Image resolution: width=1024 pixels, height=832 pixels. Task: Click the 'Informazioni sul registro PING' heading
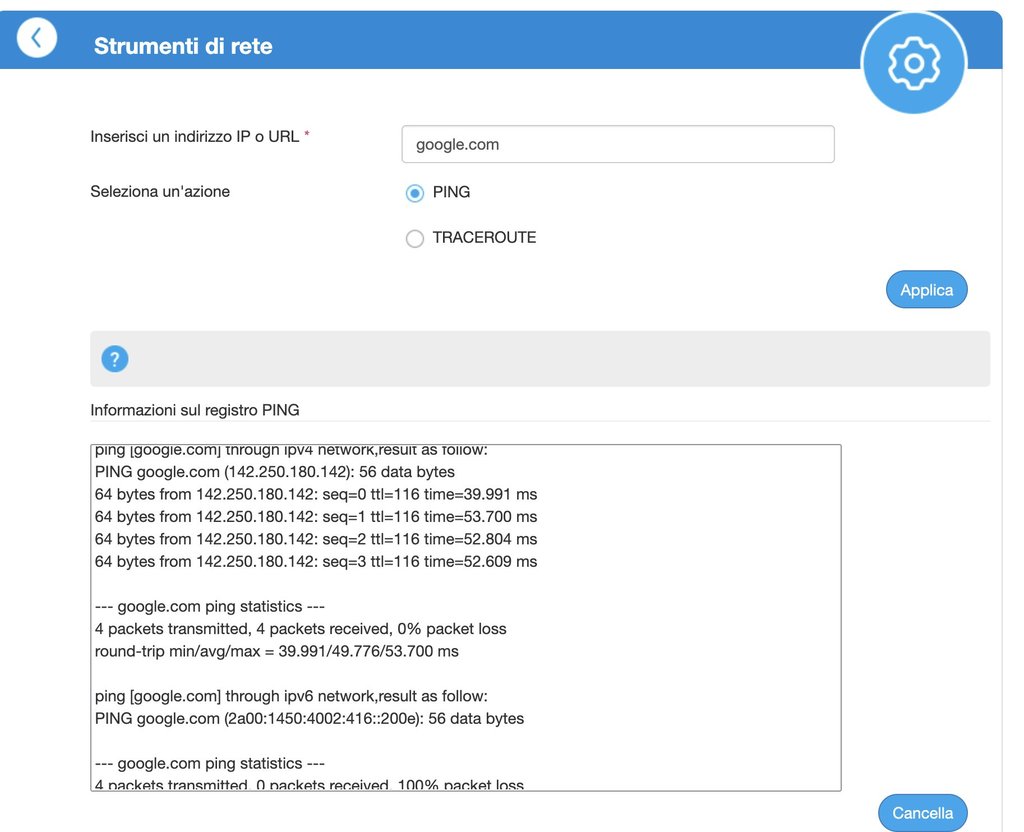tap(195, 410)
